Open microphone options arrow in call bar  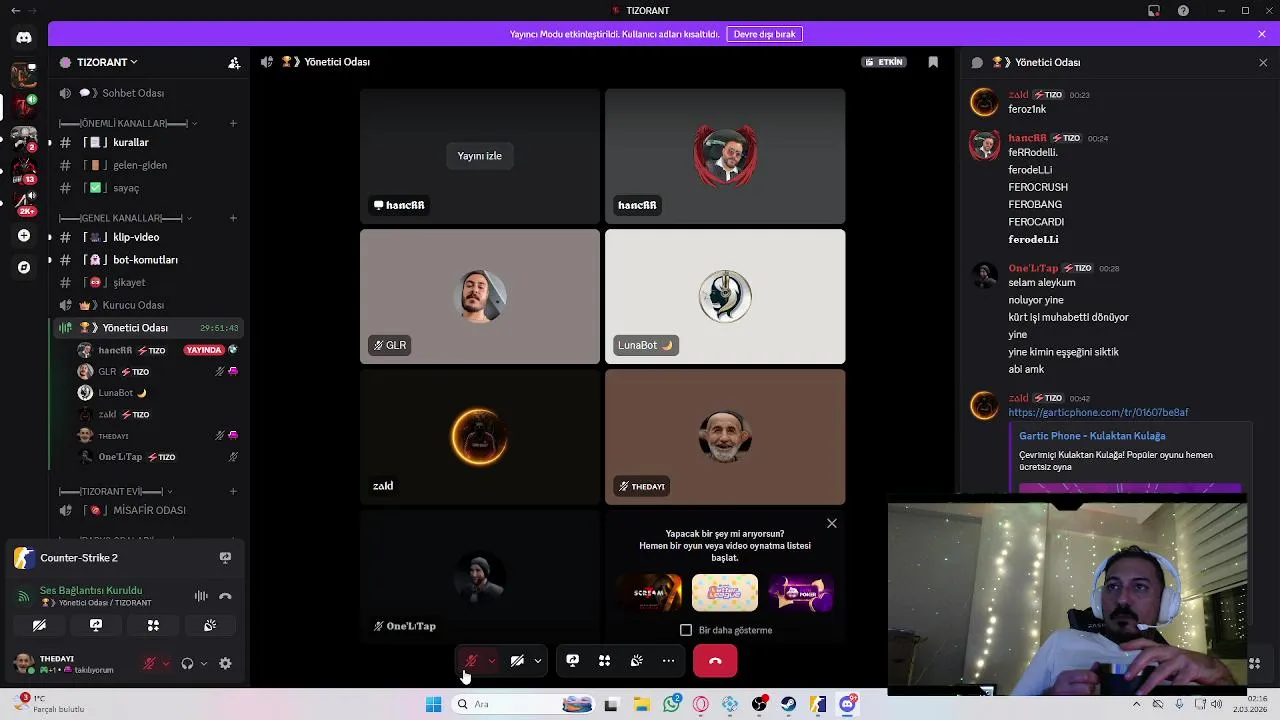[x=491, y=661]
